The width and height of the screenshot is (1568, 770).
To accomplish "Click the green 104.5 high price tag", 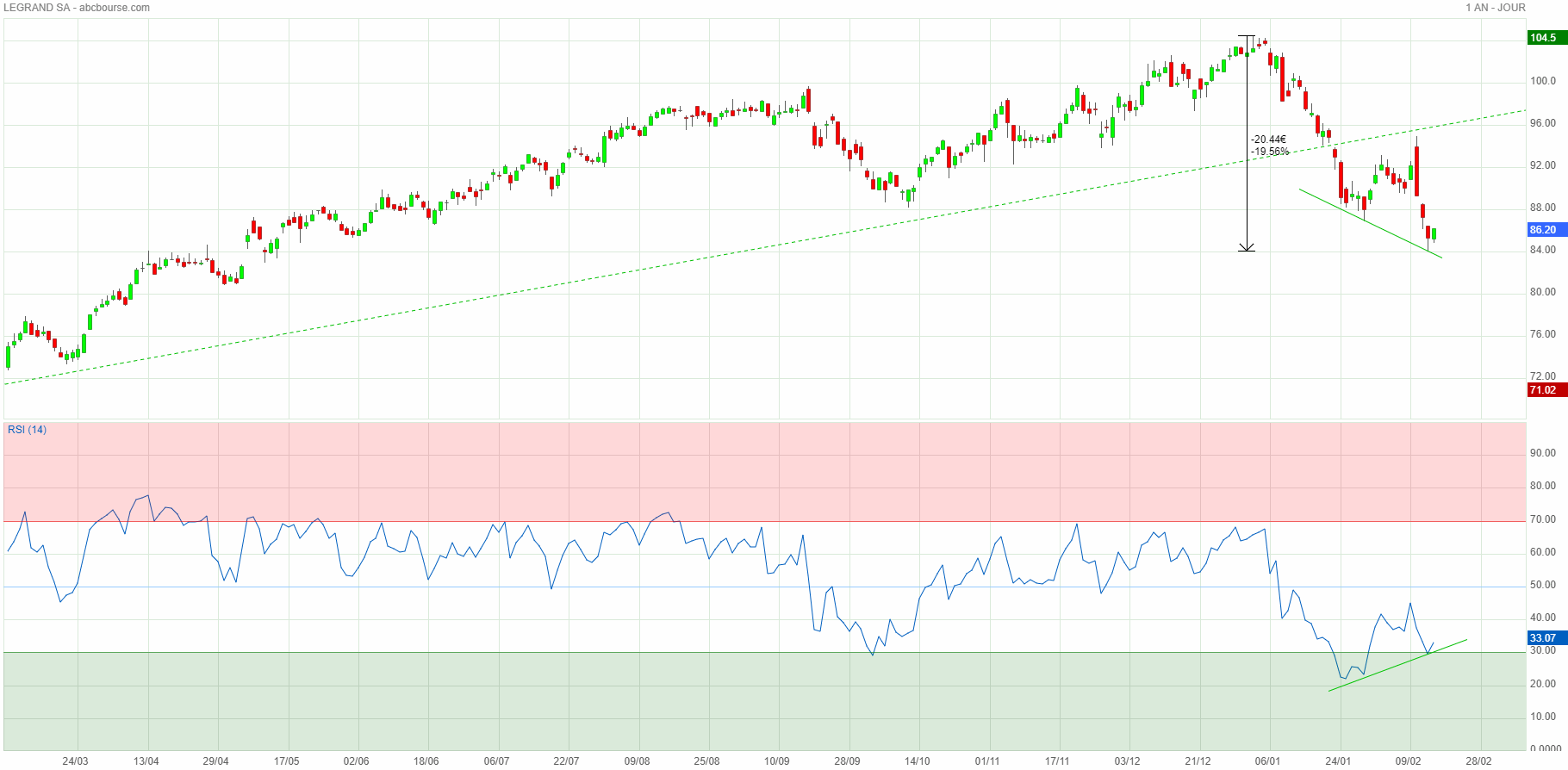I will click(1546, 38).
